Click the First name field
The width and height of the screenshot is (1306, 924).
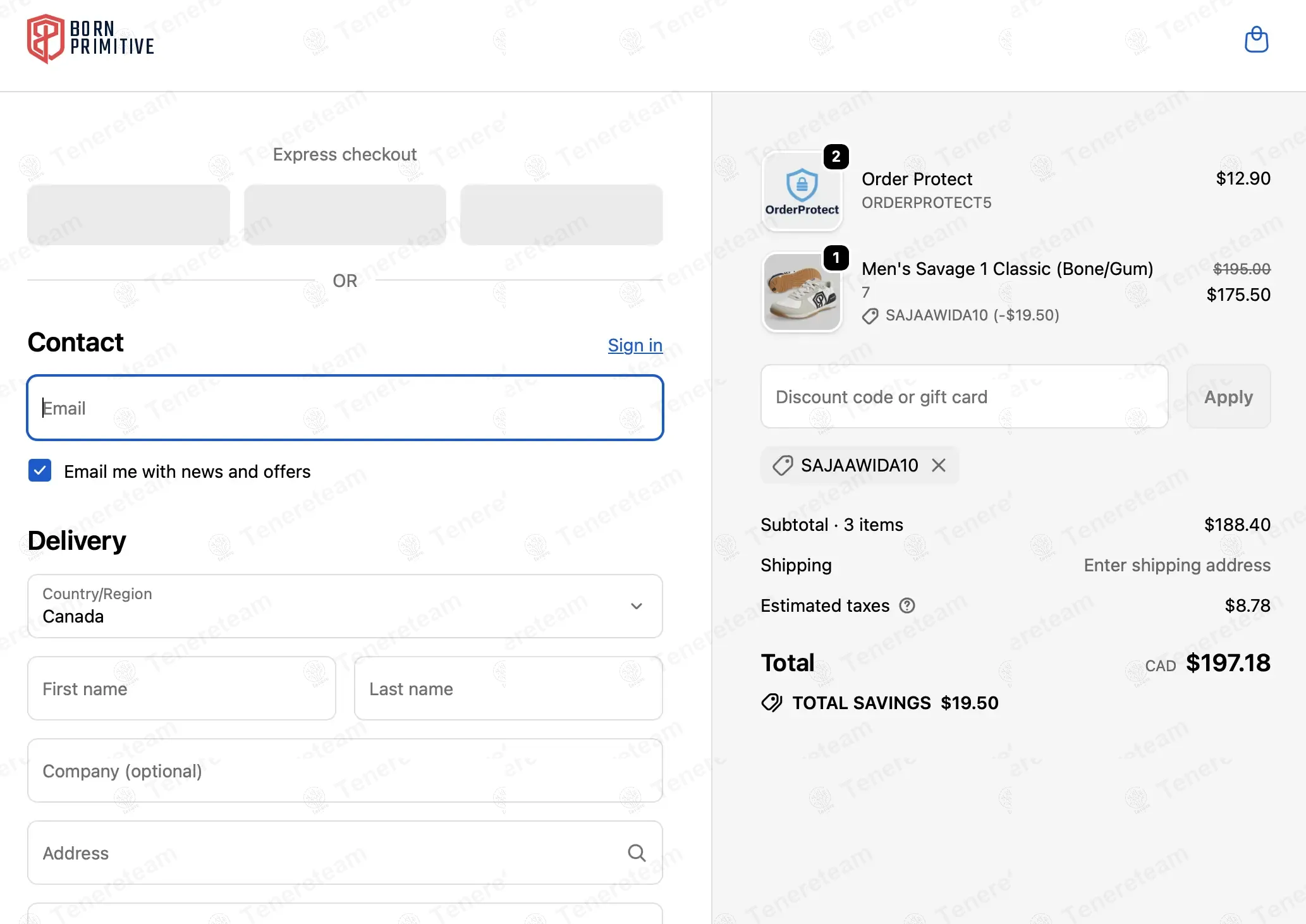[181, 688]
